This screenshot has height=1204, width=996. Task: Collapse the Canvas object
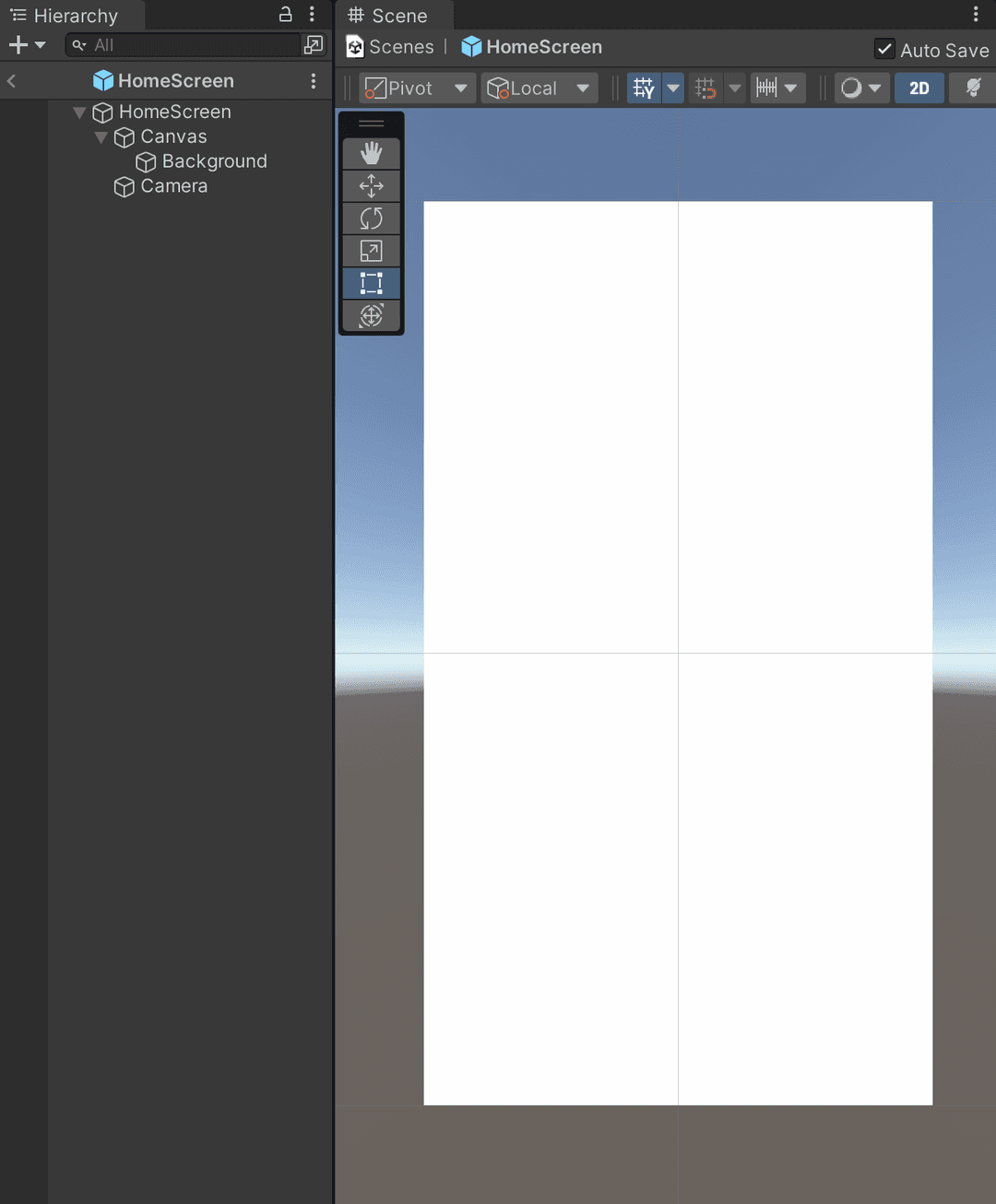click(101, 137)
